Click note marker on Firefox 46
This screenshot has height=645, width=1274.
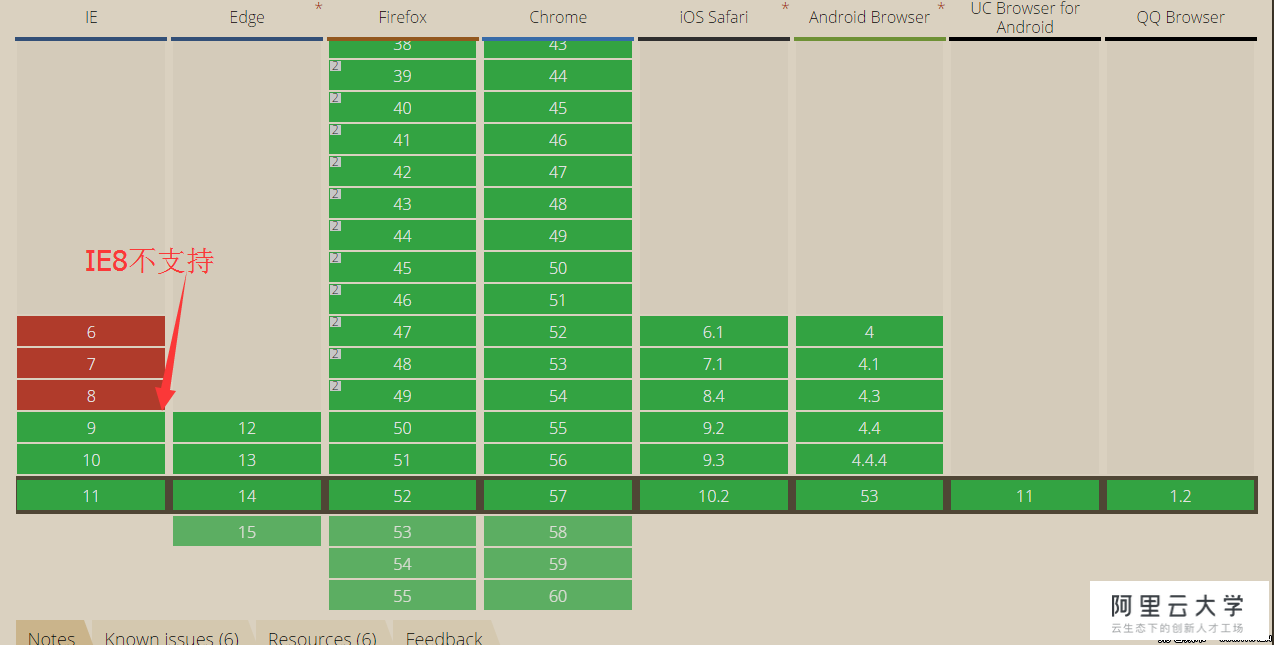[x=335, y=290]
